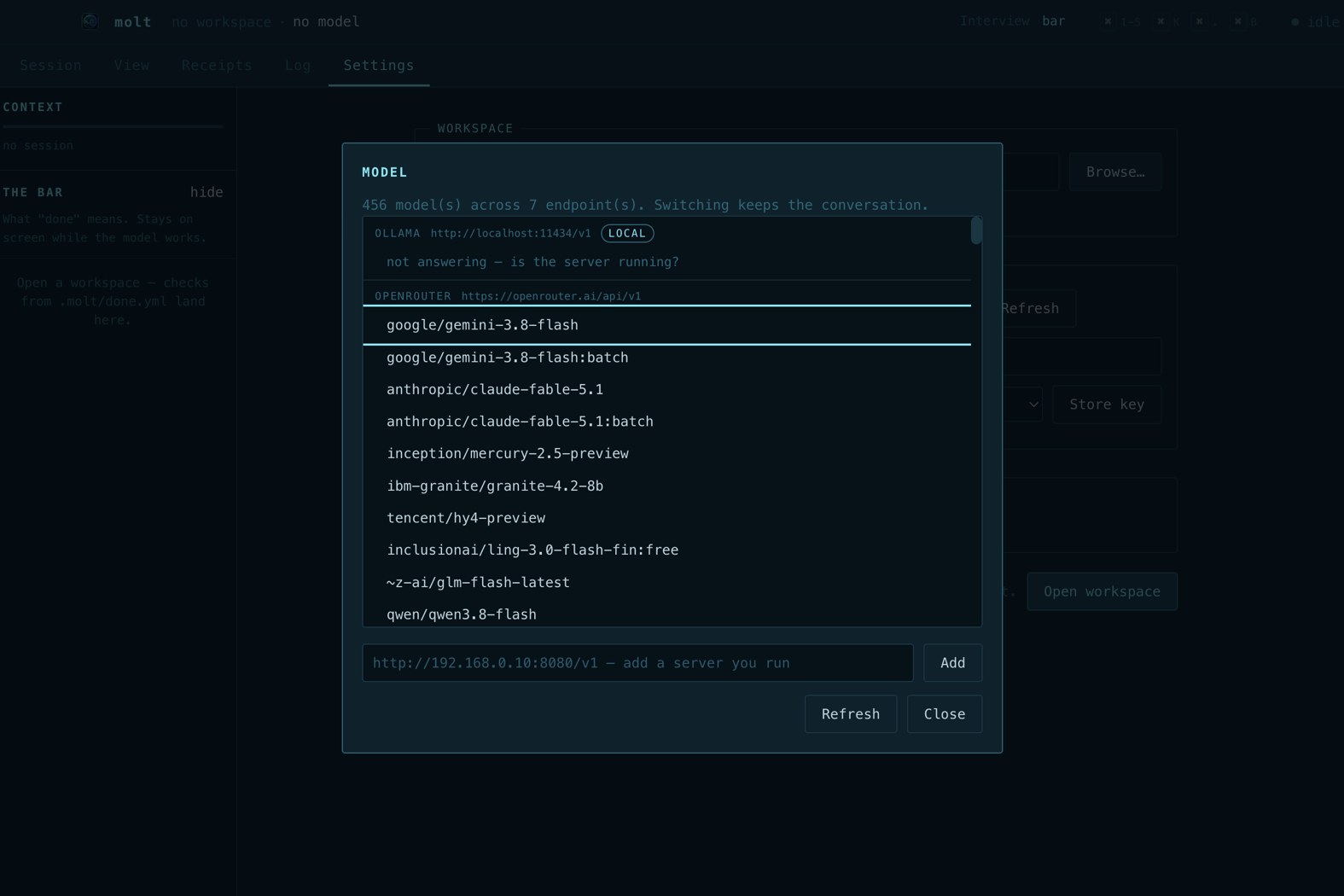Pick anthropic/claude-fable-5.1 model
Image resolution: width=1344 pixels, height=896 pixels.
tap(666, 390)
